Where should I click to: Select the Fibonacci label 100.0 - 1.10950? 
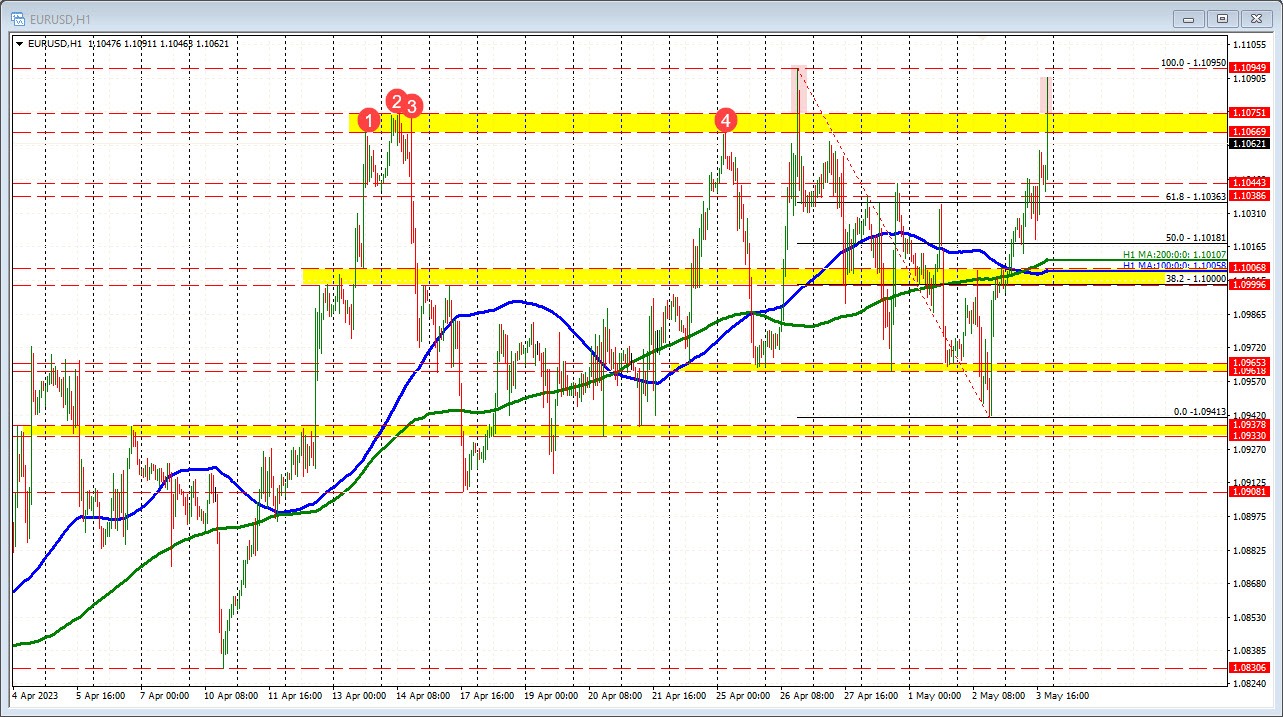click(x=1193, y=62)
